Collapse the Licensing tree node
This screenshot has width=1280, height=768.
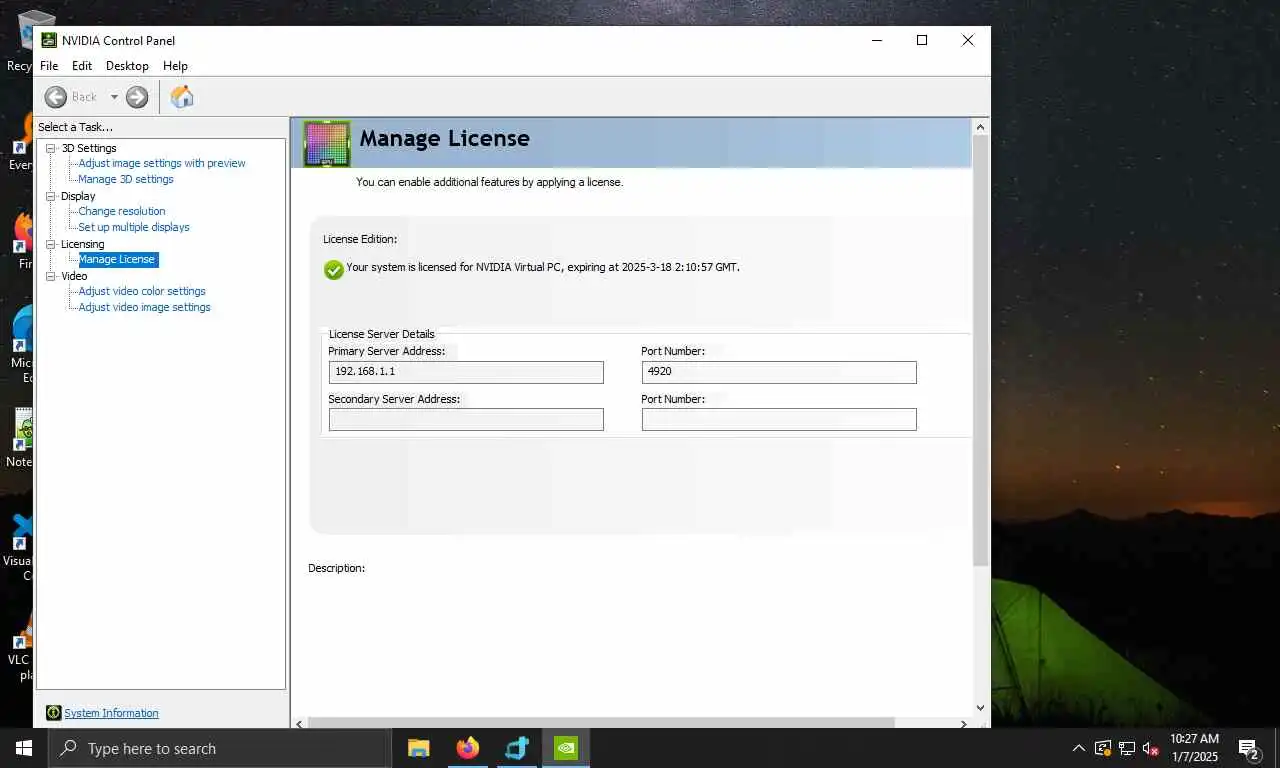click(x=51, y=244)
